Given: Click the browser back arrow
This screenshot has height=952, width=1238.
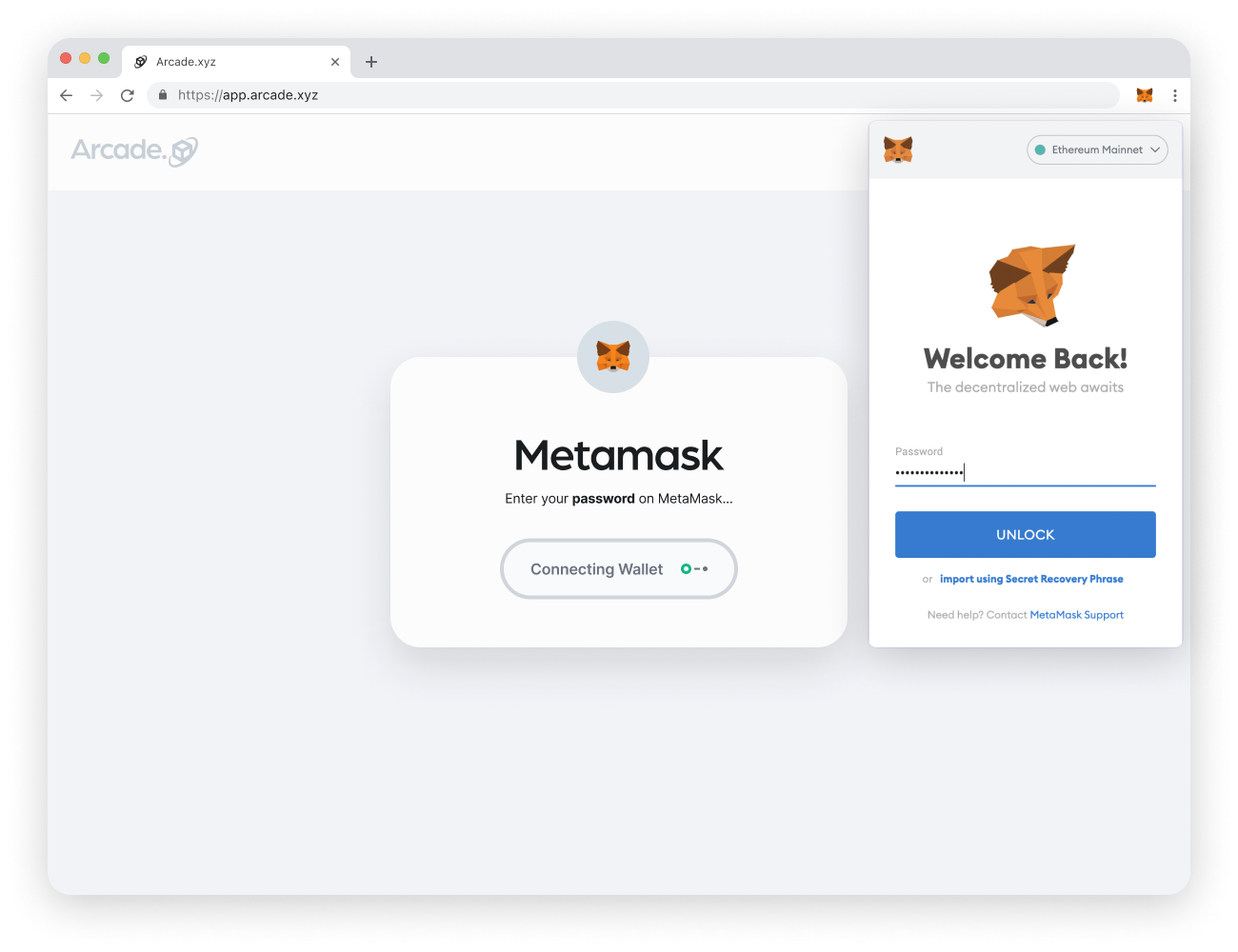Looking at the screenshot, I should point(66,95).
